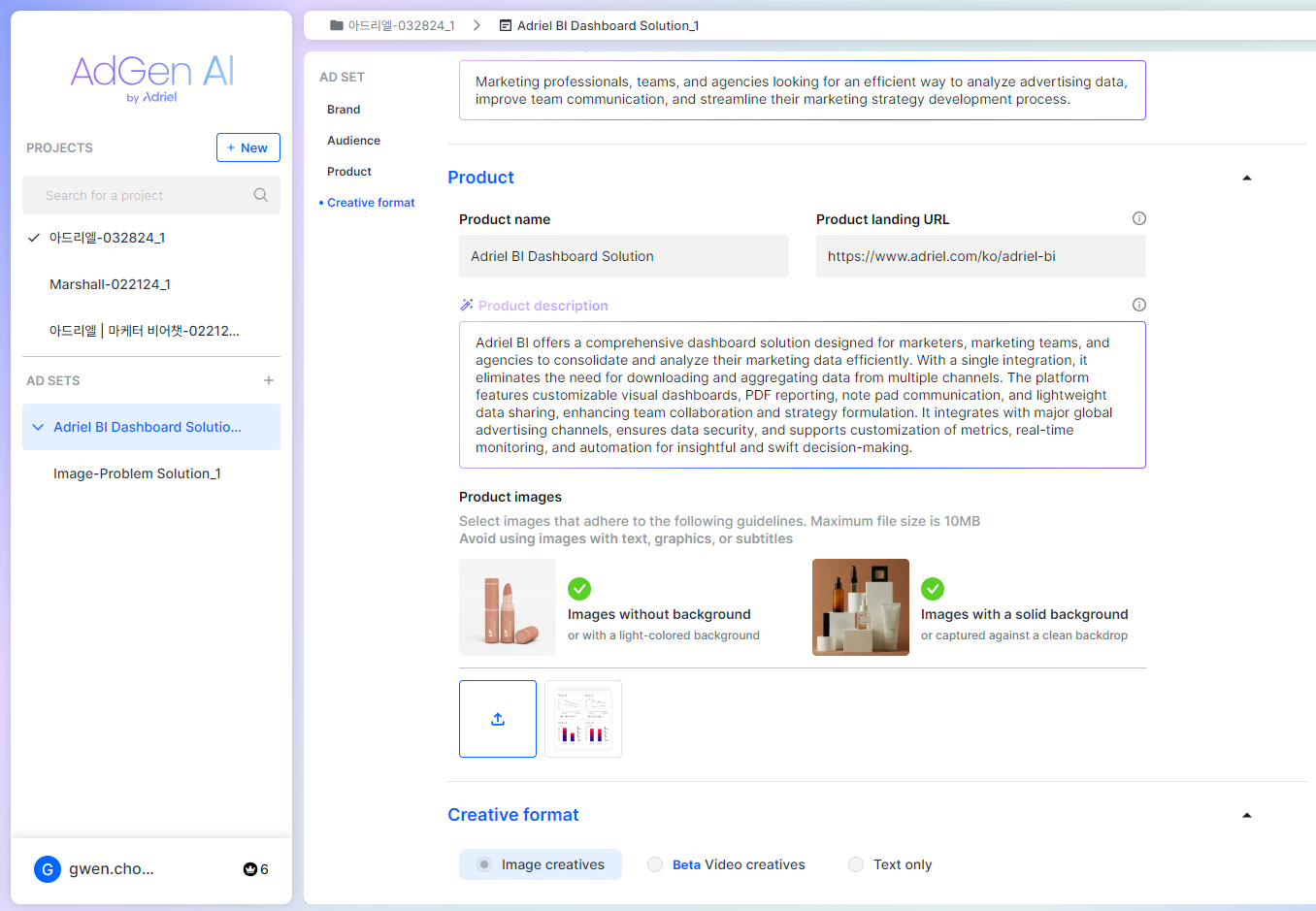Click the breadcrumb chevron separator

click(x=477, y=25)
